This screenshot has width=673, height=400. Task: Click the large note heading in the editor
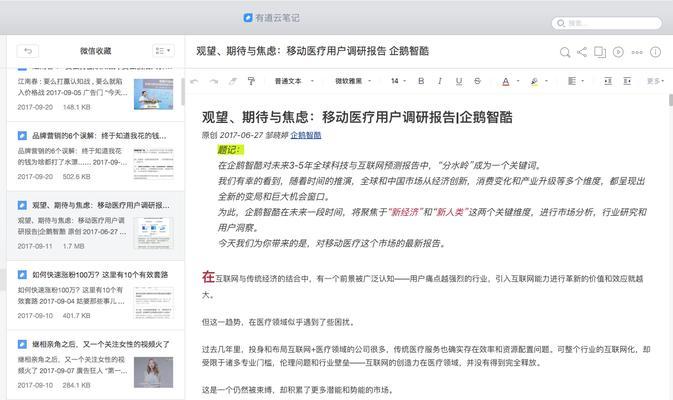tap(357, 117)
